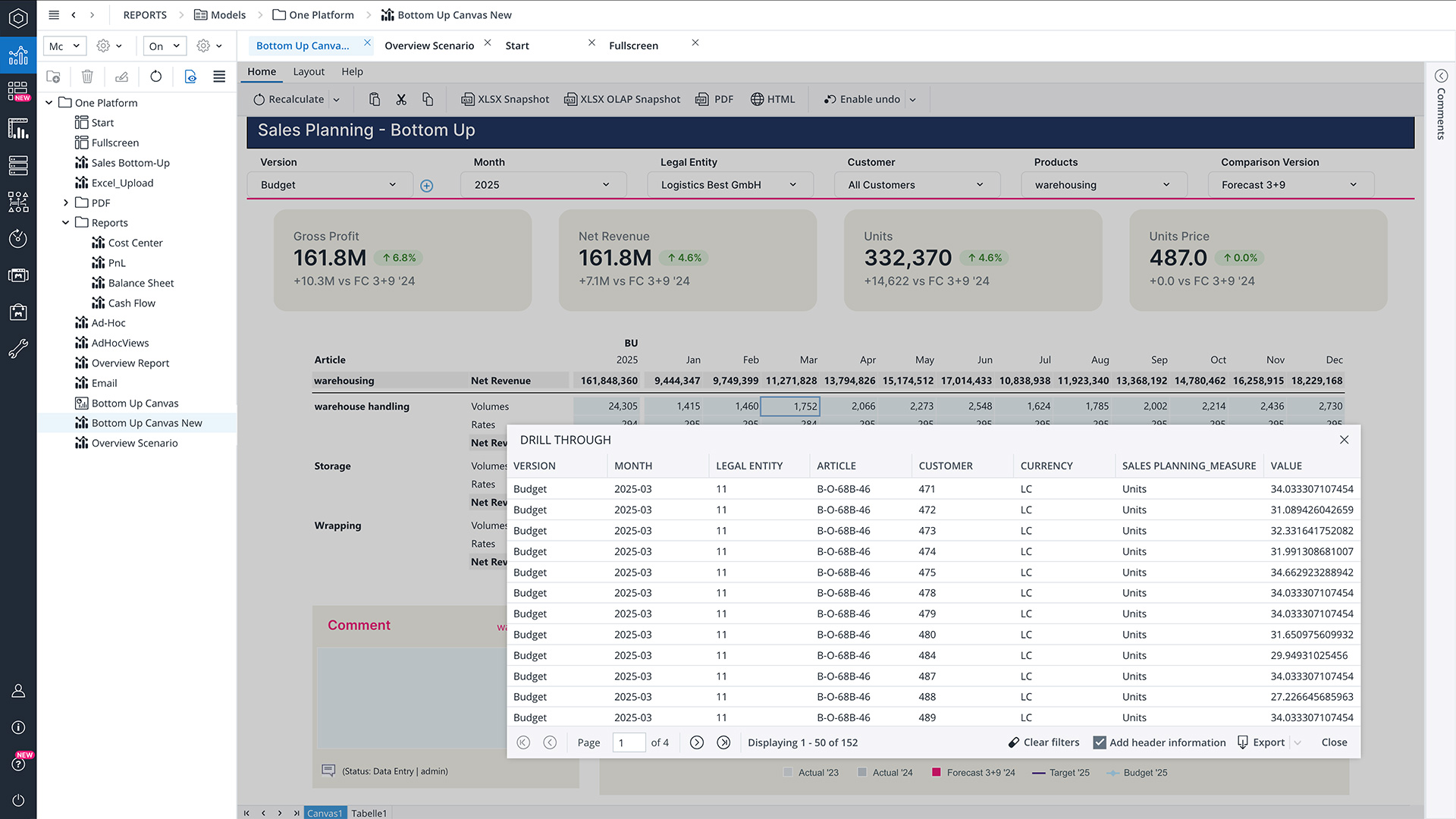Image resolution: width=1456 pixels, height=819 pixels.
Task: Expand the Comparison Version dropdown
Action: click(x=1289, y=185)
